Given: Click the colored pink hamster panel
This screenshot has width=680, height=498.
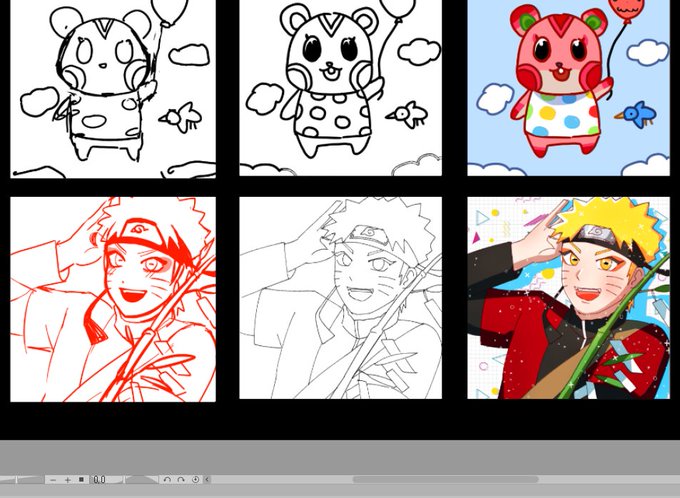Looking at the screenshot, I should click(569, 88).
